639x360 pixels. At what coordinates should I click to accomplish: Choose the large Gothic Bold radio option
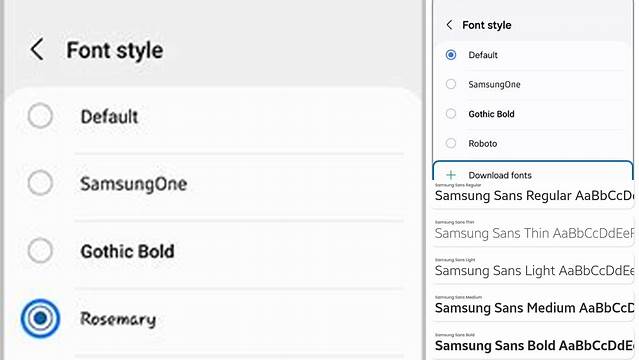pos(40,250)
